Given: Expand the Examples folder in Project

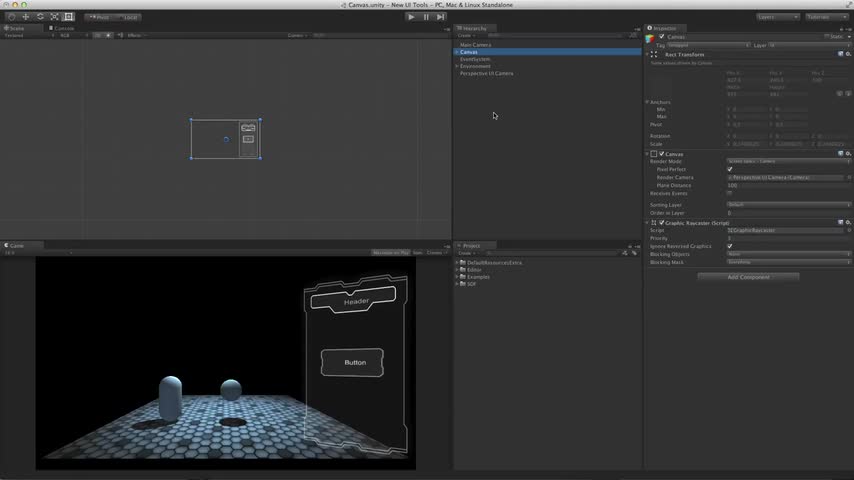Looking at the screenshot, I should coord(459,277).
